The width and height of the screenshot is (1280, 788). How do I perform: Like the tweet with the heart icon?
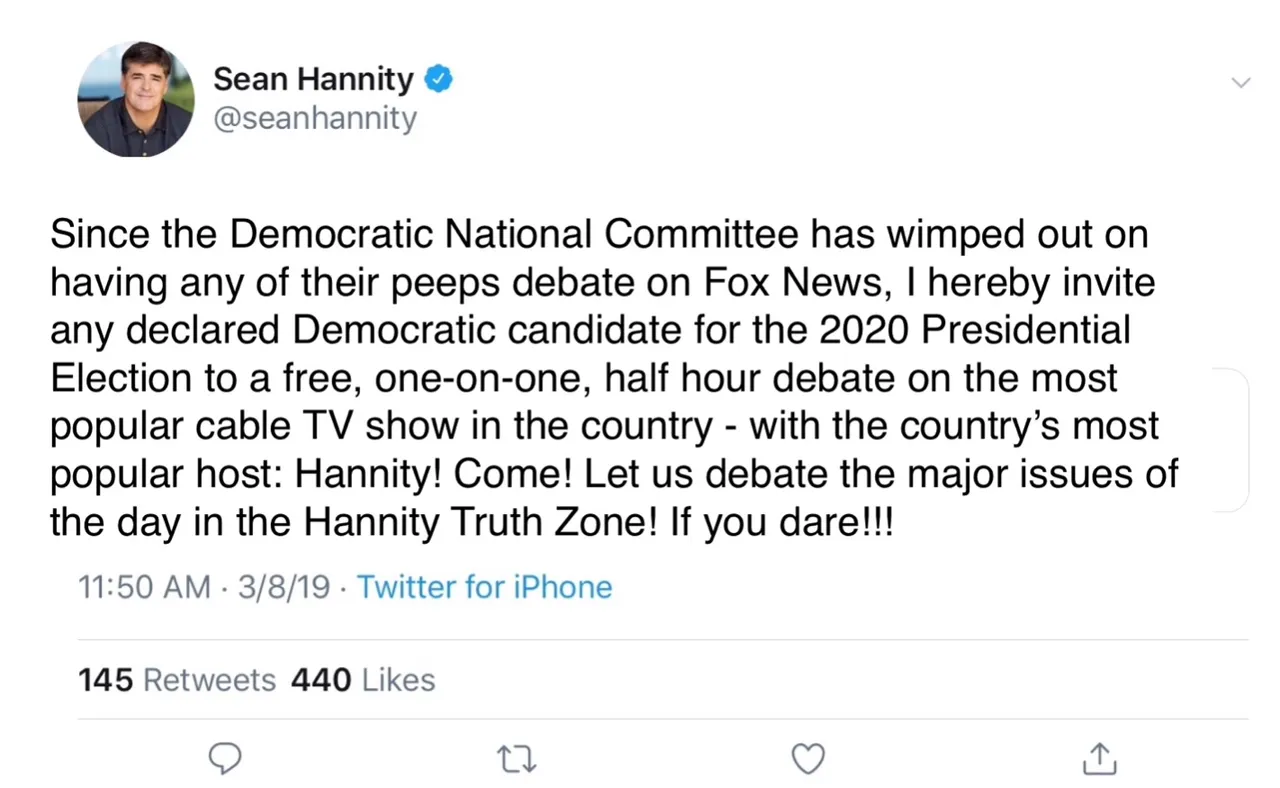coord(808,761)
